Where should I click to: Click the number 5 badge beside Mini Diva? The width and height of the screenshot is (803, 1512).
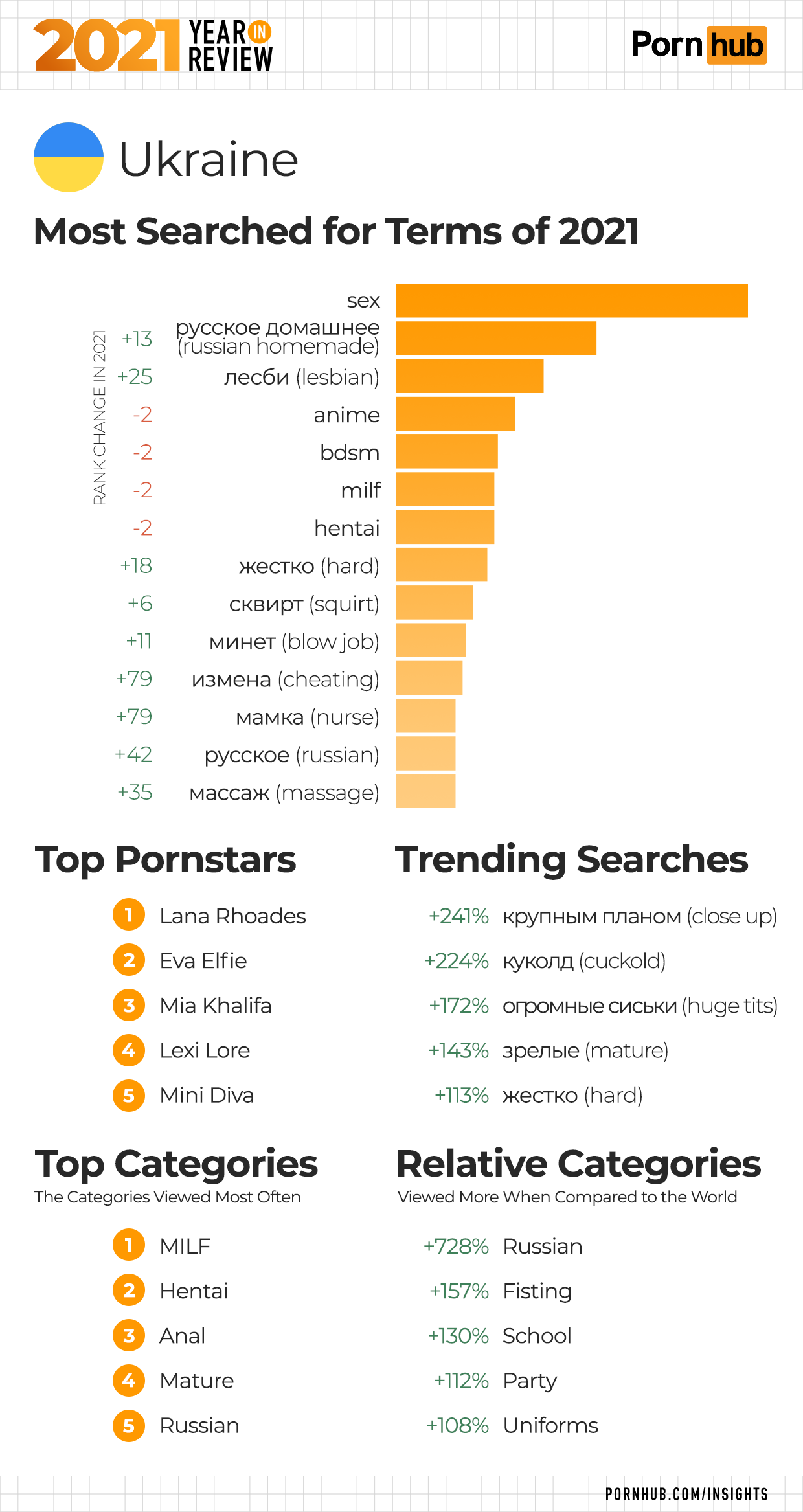[x=129, y=1095]
